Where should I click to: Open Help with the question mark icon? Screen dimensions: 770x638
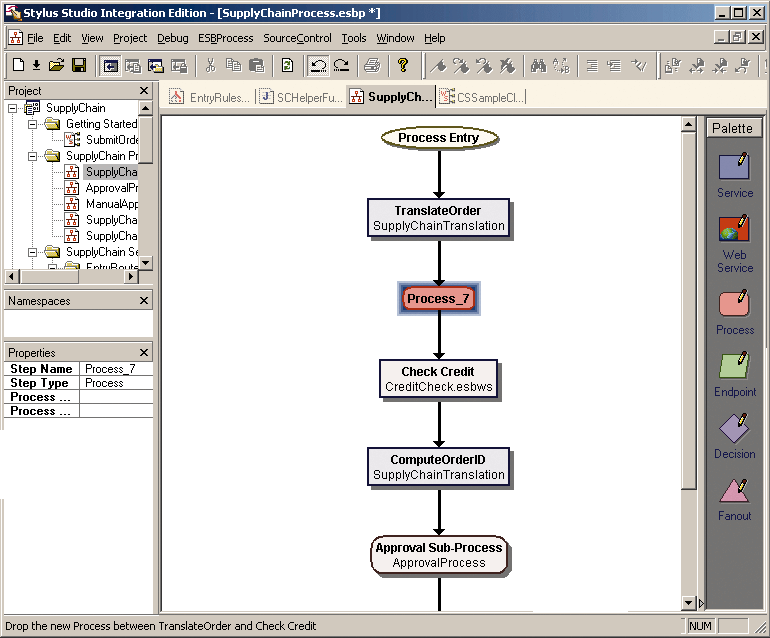pos(403,65)
